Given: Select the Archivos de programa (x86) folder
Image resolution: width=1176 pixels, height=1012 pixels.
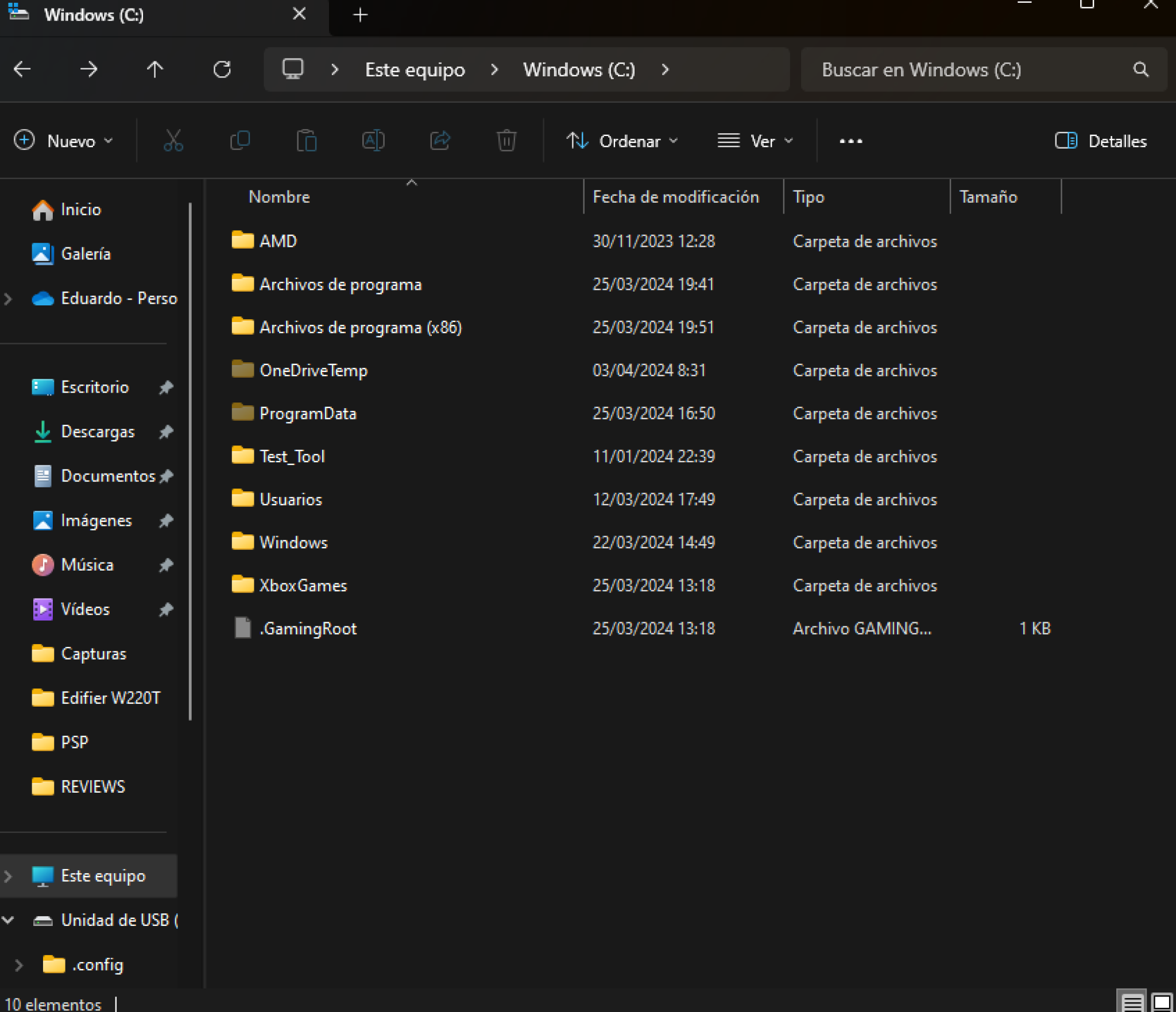Looking at the screenshot, I should coord(361,327).
